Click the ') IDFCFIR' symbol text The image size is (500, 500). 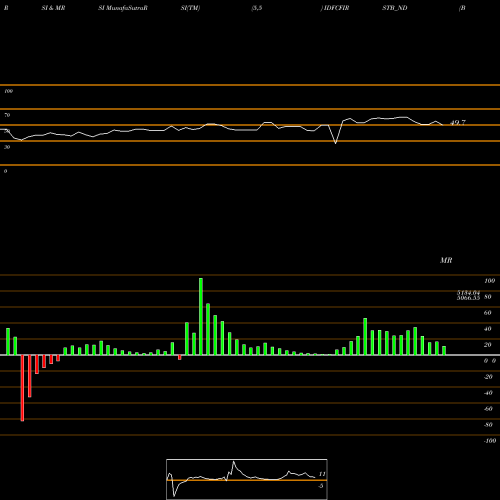click(335, 8)
